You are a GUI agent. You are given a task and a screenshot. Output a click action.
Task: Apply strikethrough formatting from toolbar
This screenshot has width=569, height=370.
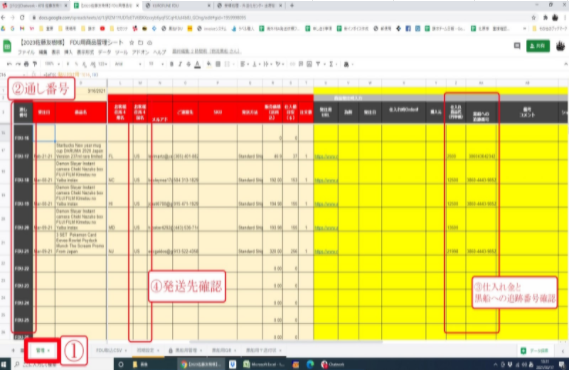point(188,64)
